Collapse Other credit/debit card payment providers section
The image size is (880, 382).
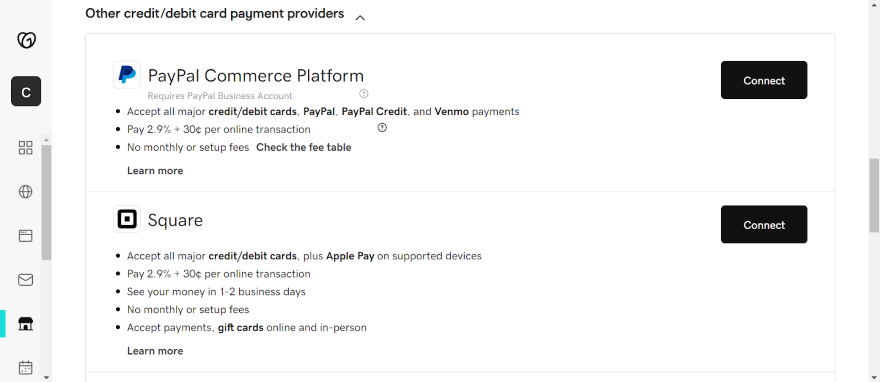click(x=360, y=17)
